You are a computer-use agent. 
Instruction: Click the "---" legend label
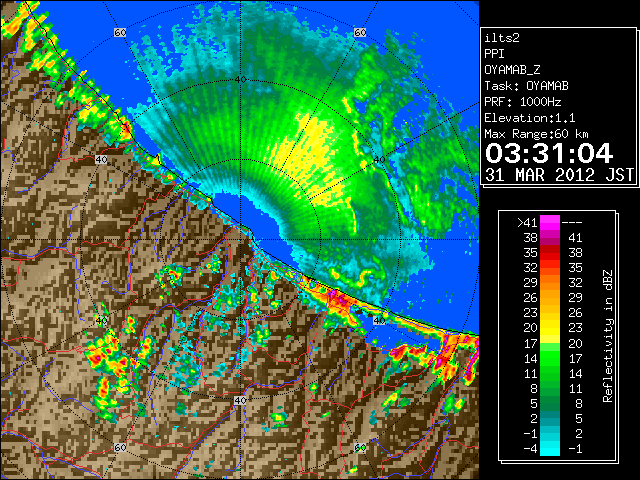click(572, 223)
